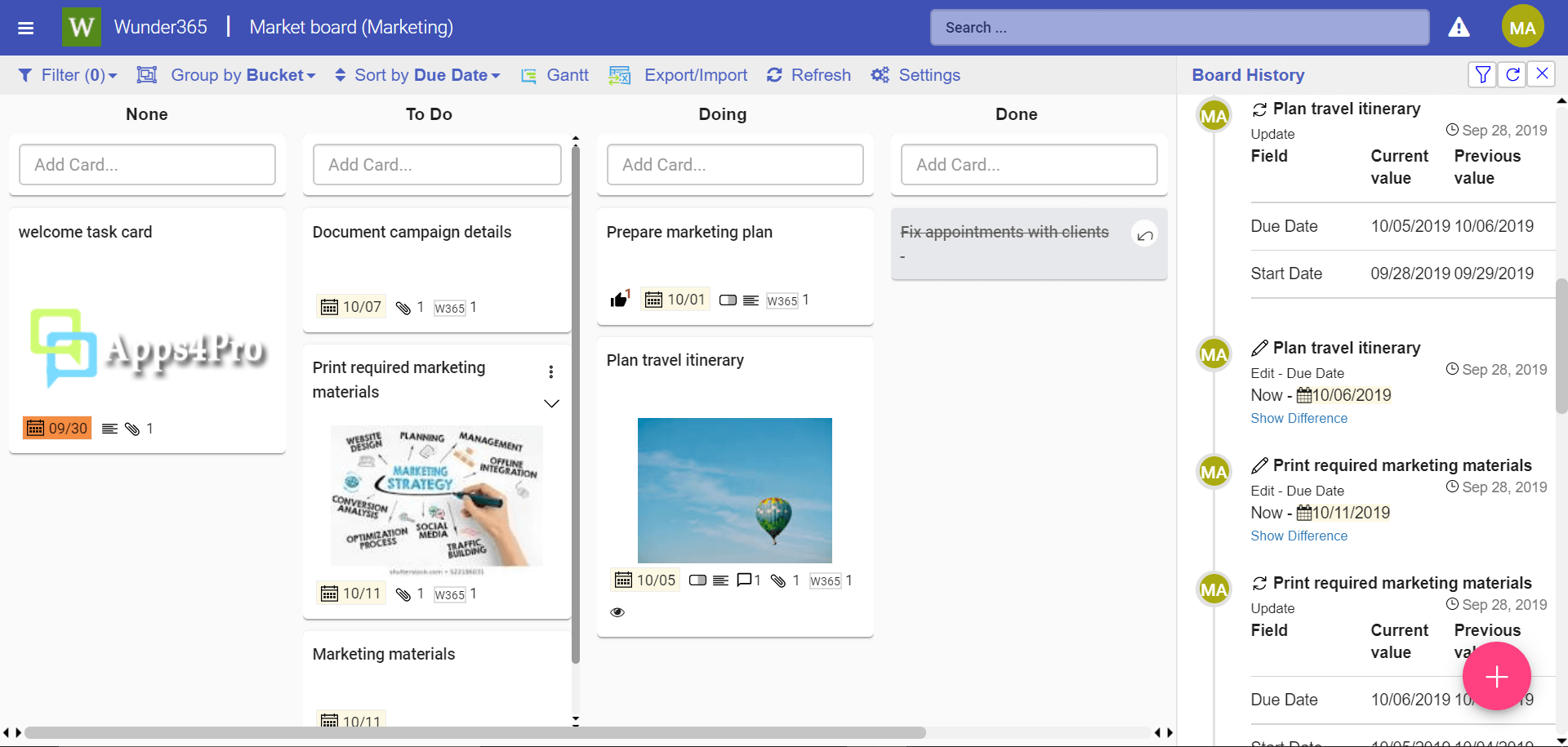Click the pink plus floating button
This screenshot has height=747, width=1568.
point(1496,676)
